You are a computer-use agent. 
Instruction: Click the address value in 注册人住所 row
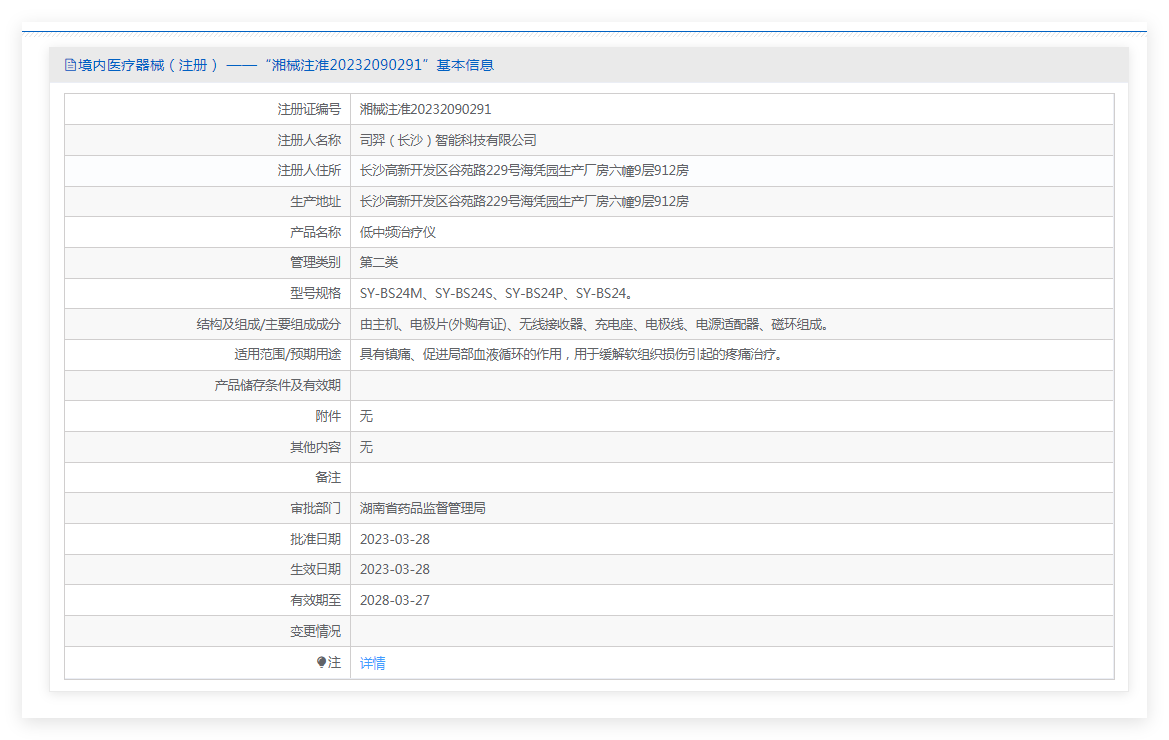524,171
